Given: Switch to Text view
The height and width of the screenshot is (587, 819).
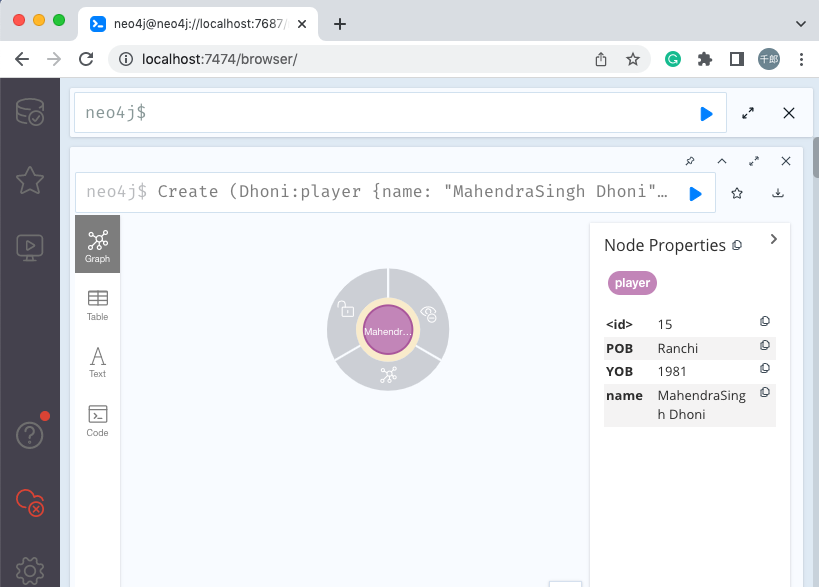Looking at the screenshot, I should [x=98, y=362].
